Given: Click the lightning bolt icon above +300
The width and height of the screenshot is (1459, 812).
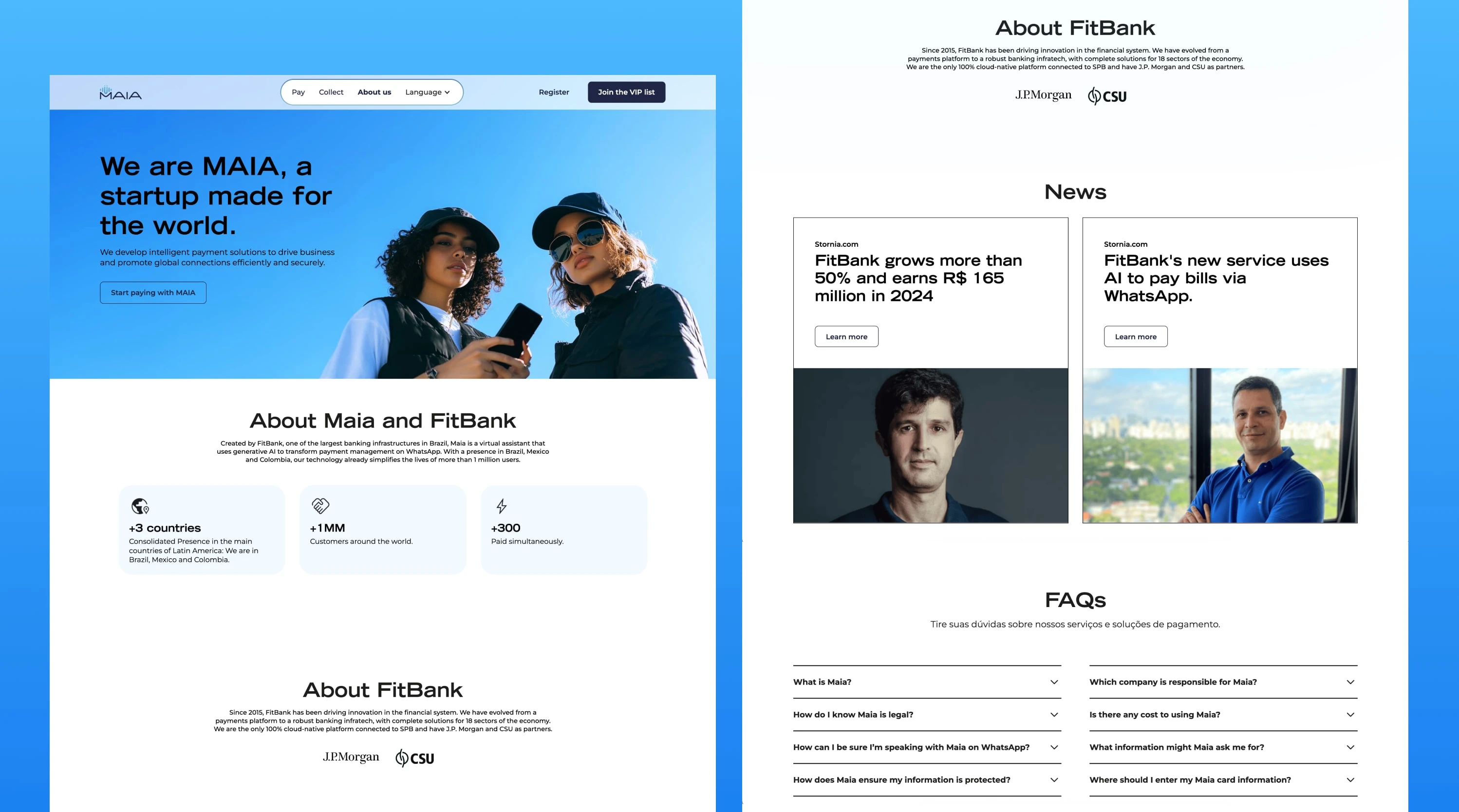Looking at the screenshot, I should coord(501,505).
